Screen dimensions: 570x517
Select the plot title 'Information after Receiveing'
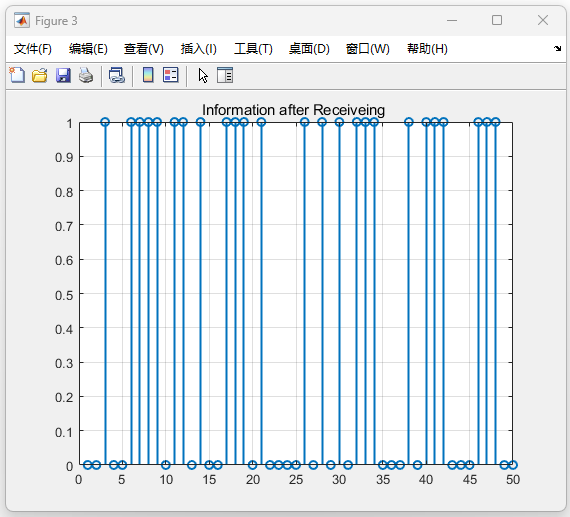click(293, 110)
